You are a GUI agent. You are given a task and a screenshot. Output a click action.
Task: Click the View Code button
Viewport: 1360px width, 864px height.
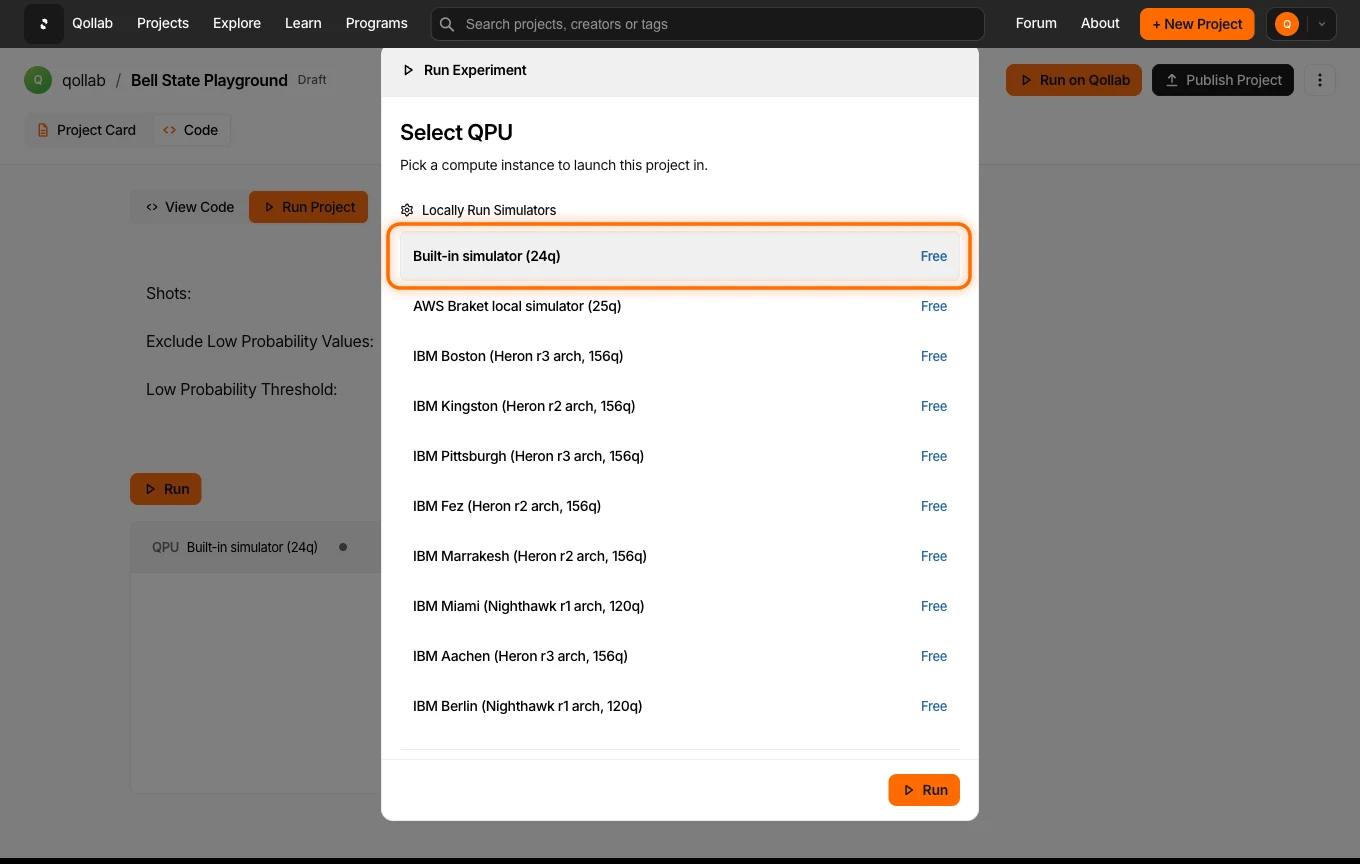pyautogui.click(x=190, y=207)
